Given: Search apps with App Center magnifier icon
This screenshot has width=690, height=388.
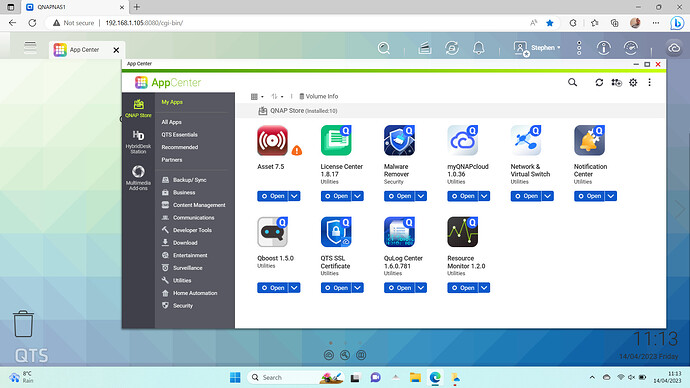Looking at the screenshot, I should [x=572, y=82].
